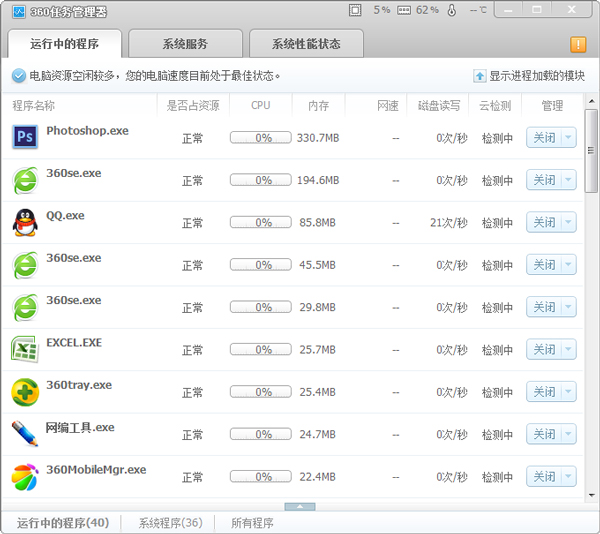Expand the 关闭 options for 360MobileMgr.exe
The image size is (600, 534).
tap(569, 477)
